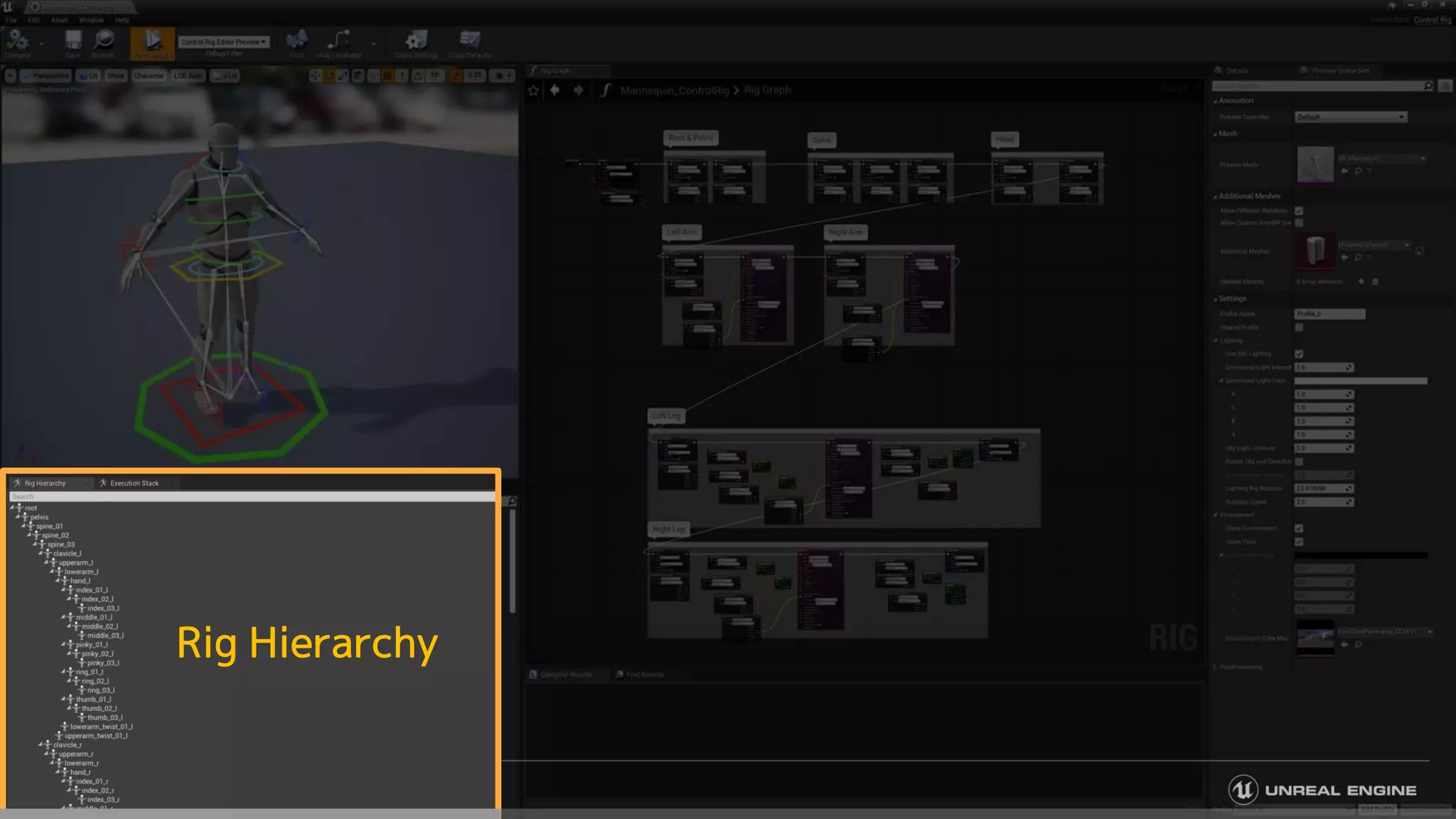1456x819 pixels.
Task: Toggle Allow Different Skeletons checkbox
Action: 1299,211
